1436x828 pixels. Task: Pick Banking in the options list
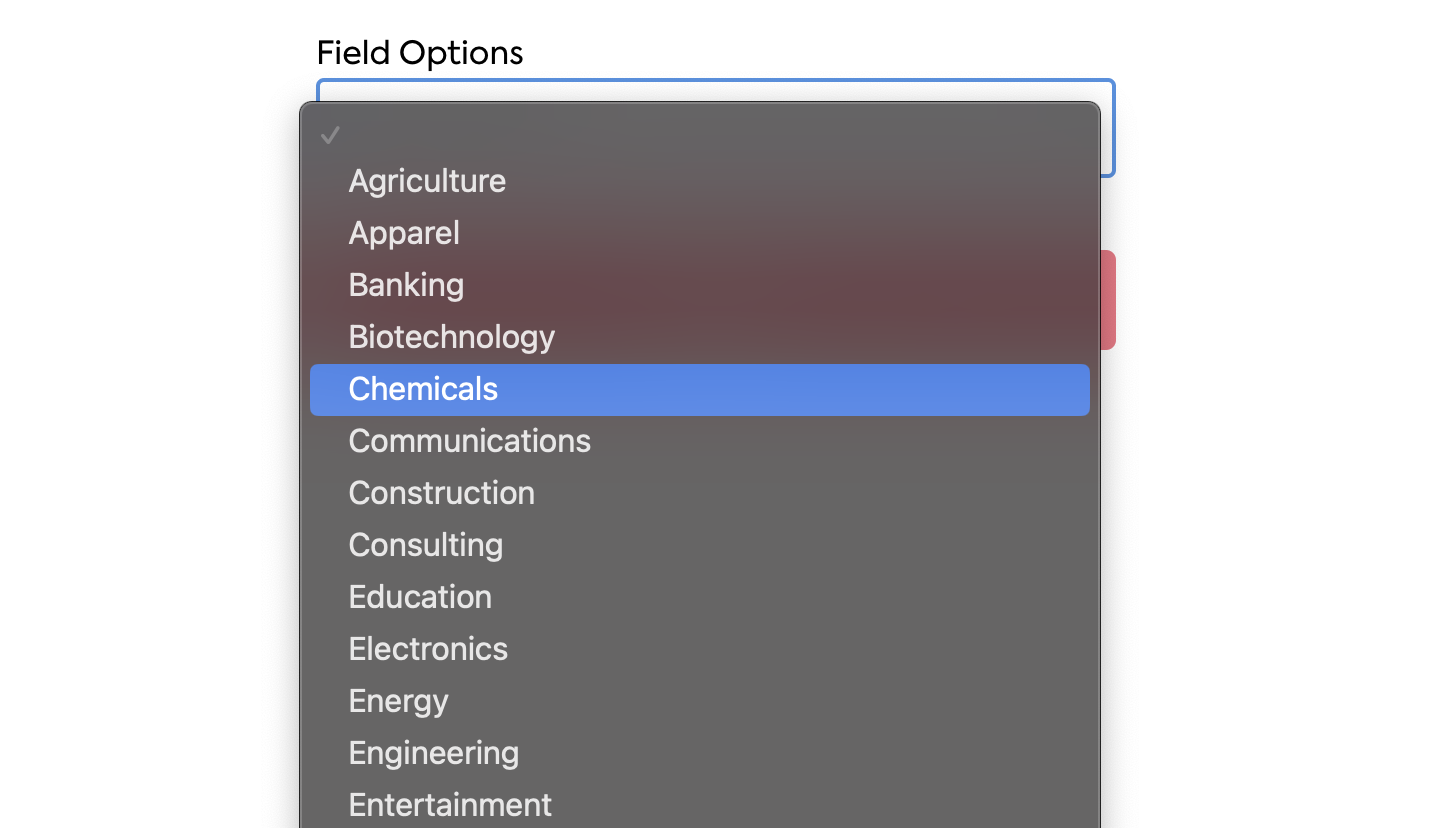click(x=406, y=285)
